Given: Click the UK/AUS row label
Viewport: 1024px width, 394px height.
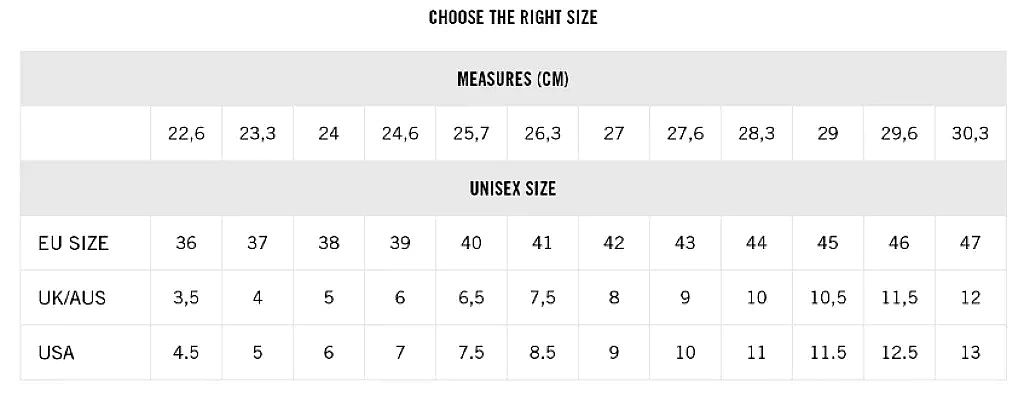Looking at the screenshot, I should coord(72,298).
